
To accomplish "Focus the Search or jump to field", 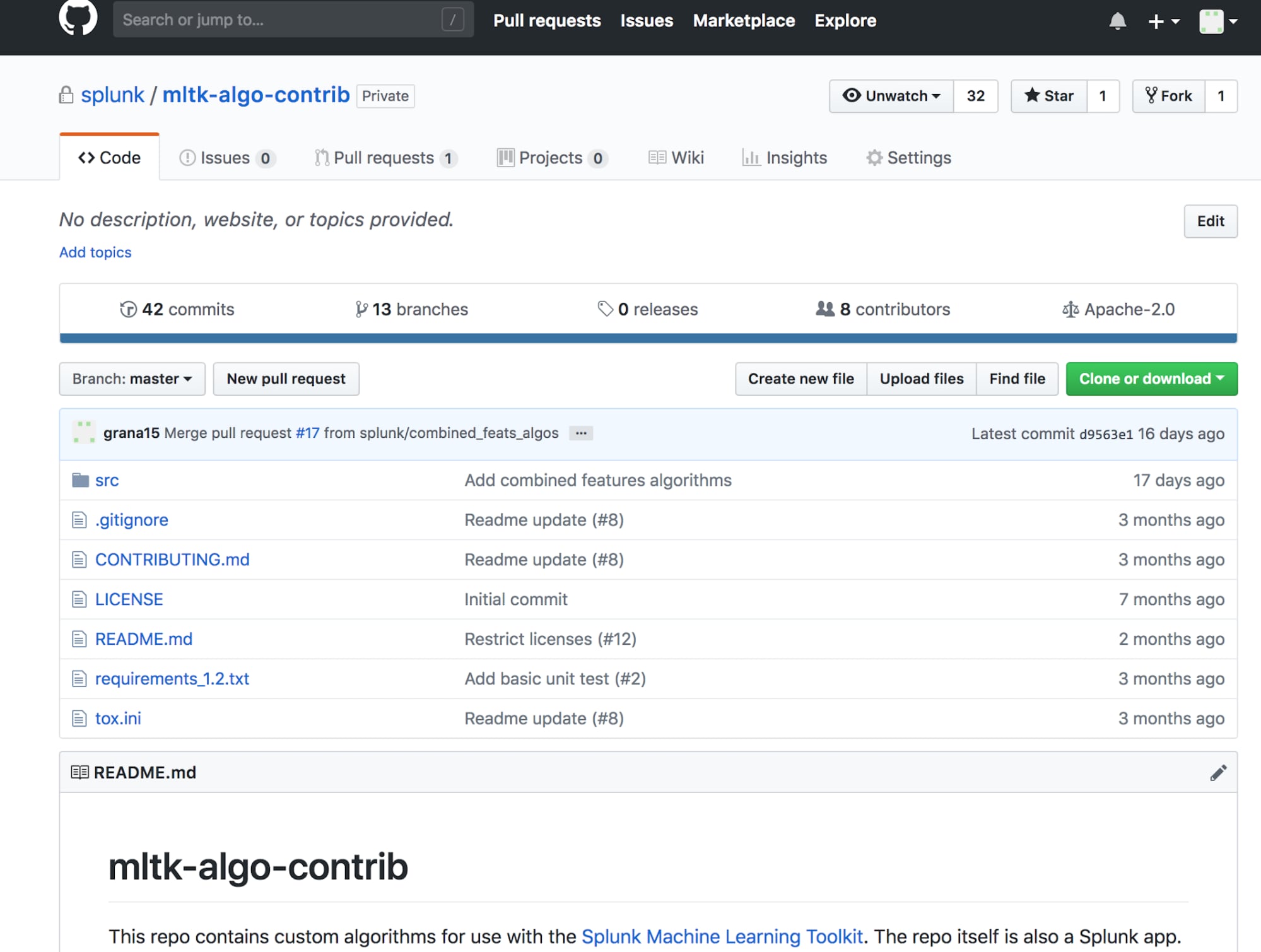I will click(293, 20).
